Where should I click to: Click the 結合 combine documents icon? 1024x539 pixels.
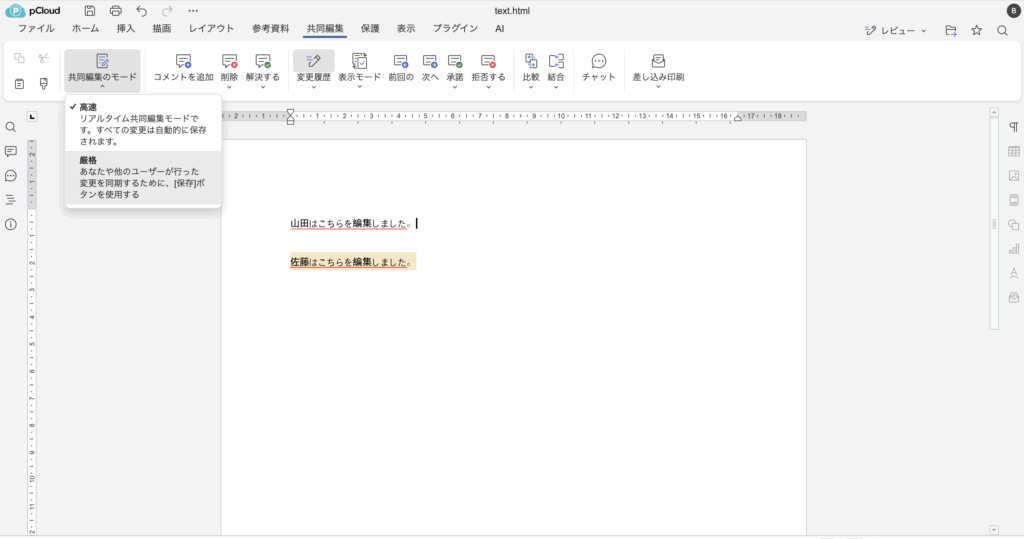tap(556, 61)
